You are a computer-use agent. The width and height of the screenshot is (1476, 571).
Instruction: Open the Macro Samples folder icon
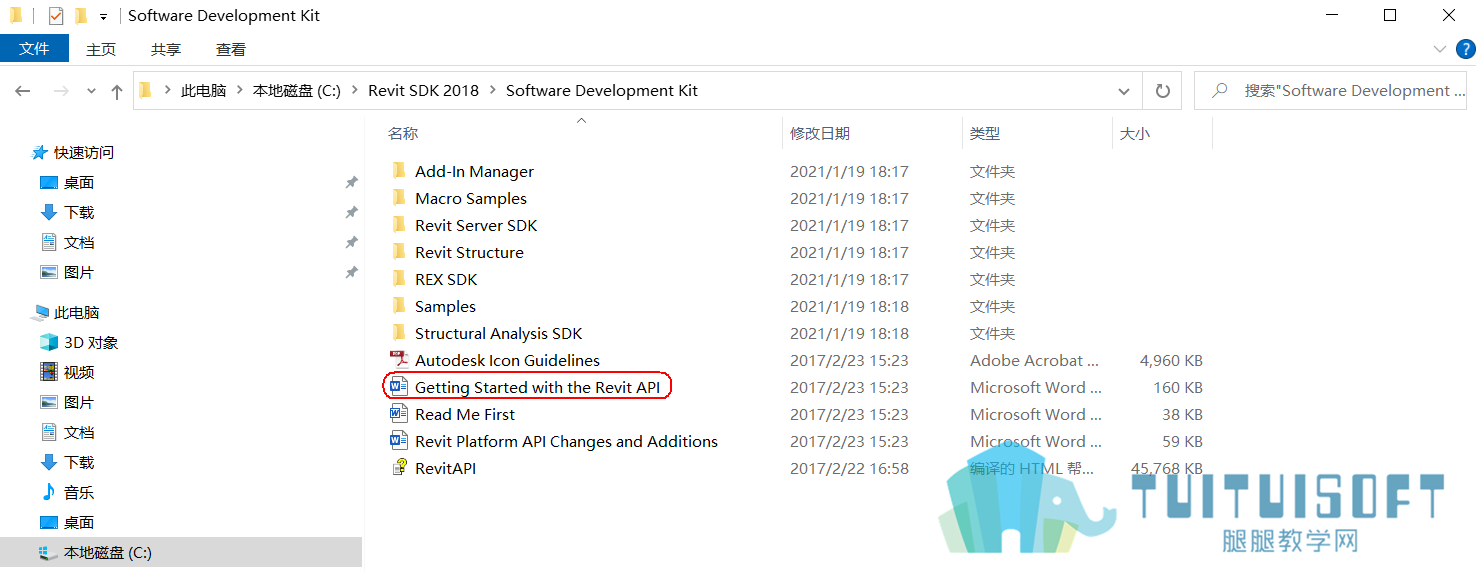point(399,198)
